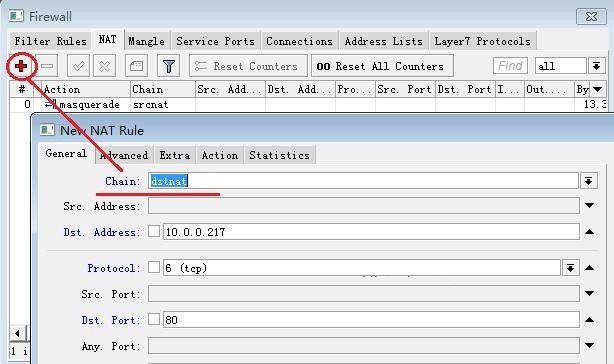Viewport: 614px width, 364px height.
Task: Click the Reset All Counters button
Action: pos(382,66)
